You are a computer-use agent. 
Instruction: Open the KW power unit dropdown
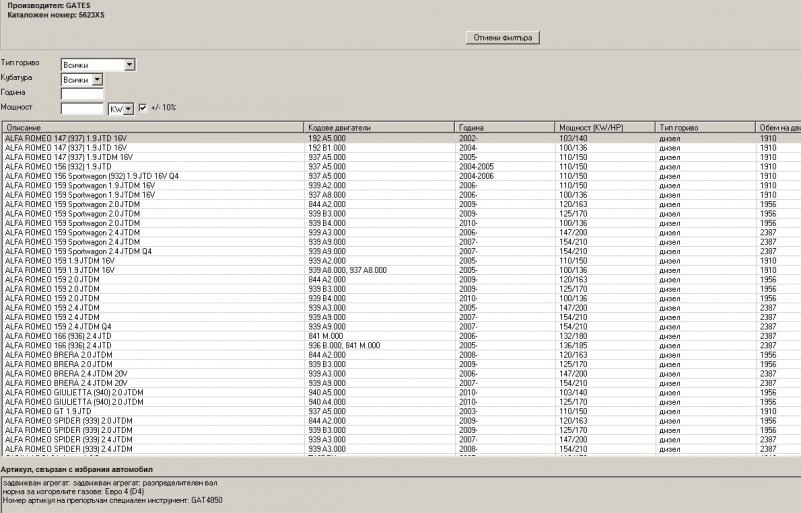128,108
